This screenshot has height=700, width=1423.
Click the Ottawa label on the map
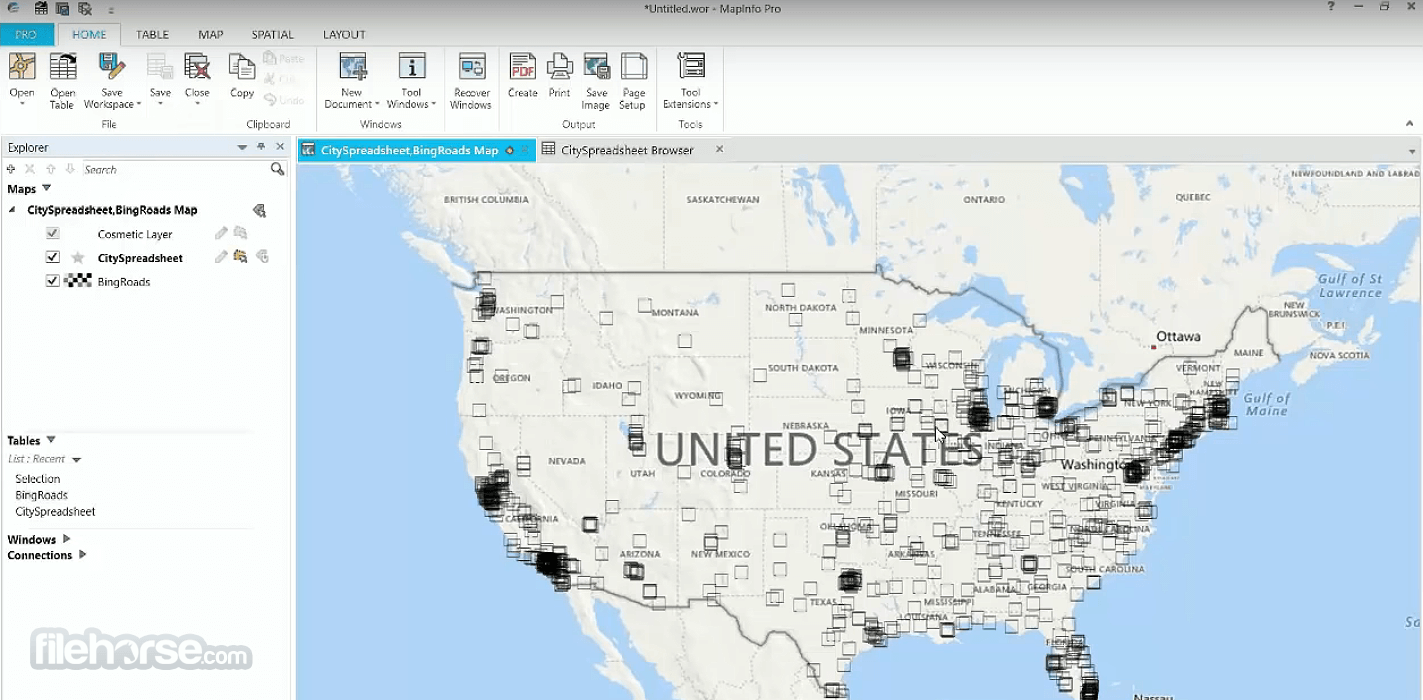(1178, 336)
